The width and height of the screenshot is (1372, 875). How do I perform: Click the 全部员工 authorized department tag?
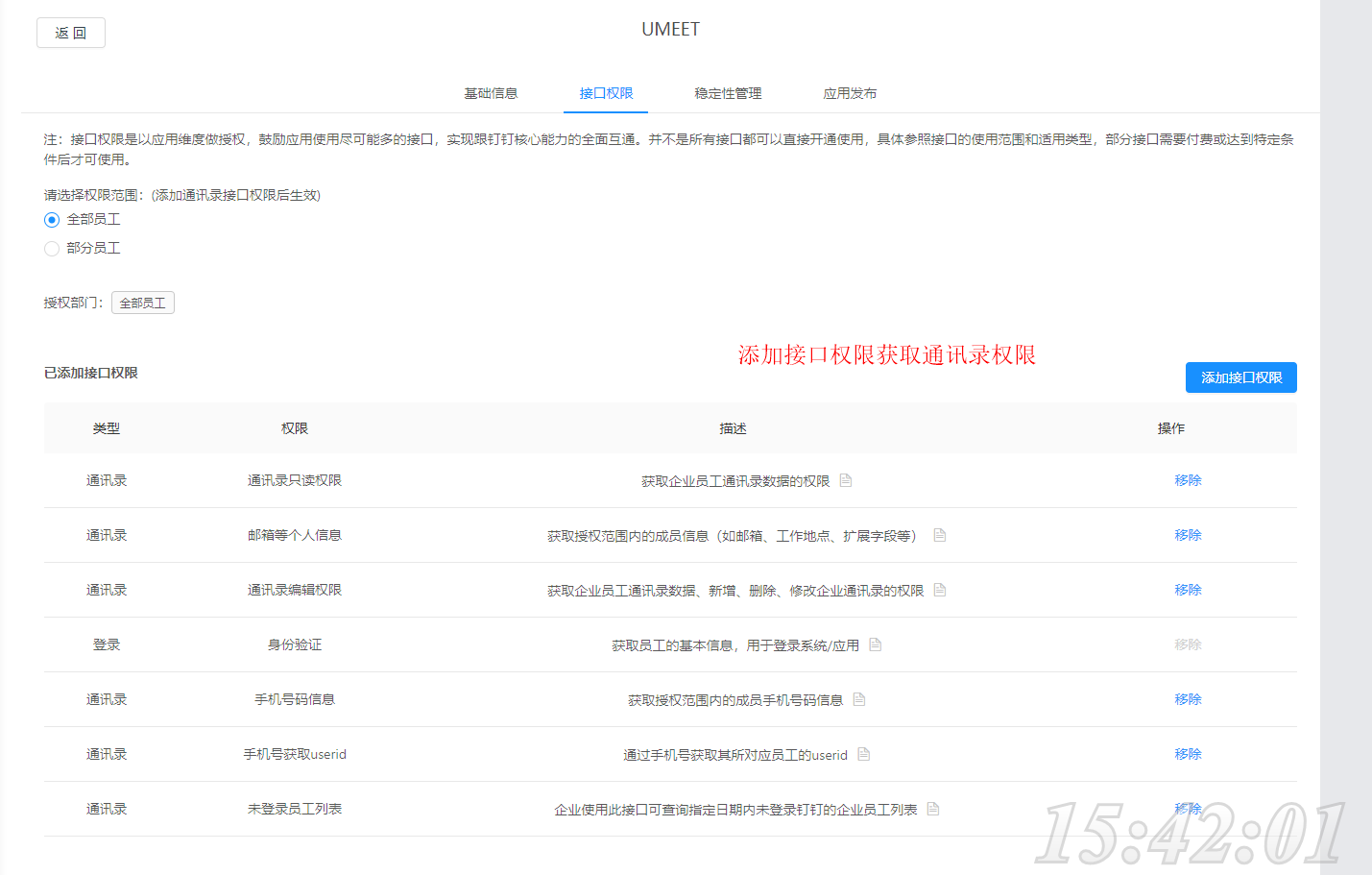pyautogui.click(x=143, y=303)
